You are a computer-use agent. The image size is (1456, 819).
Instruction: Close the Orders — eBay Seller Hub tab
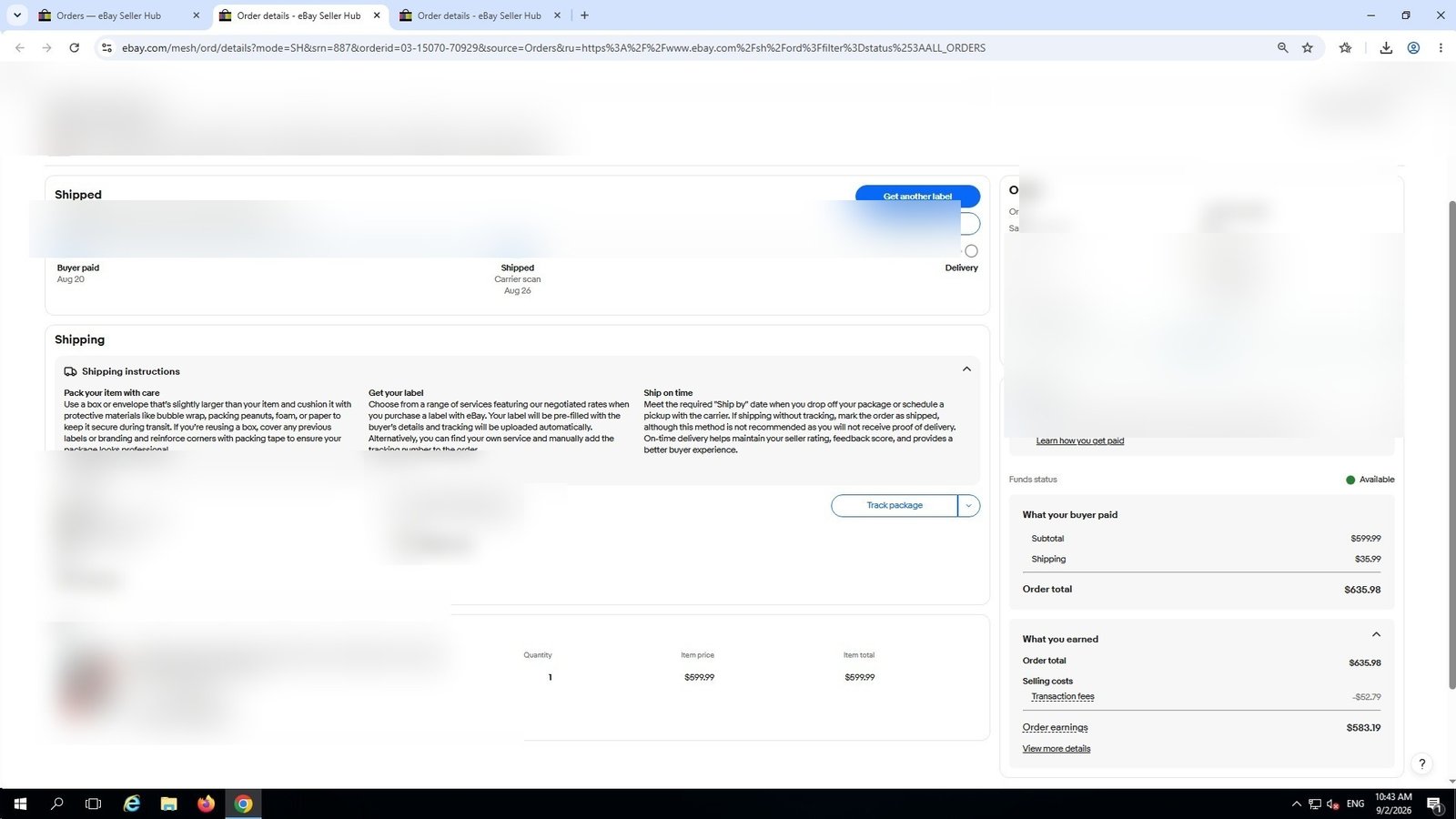pos(196,15)
